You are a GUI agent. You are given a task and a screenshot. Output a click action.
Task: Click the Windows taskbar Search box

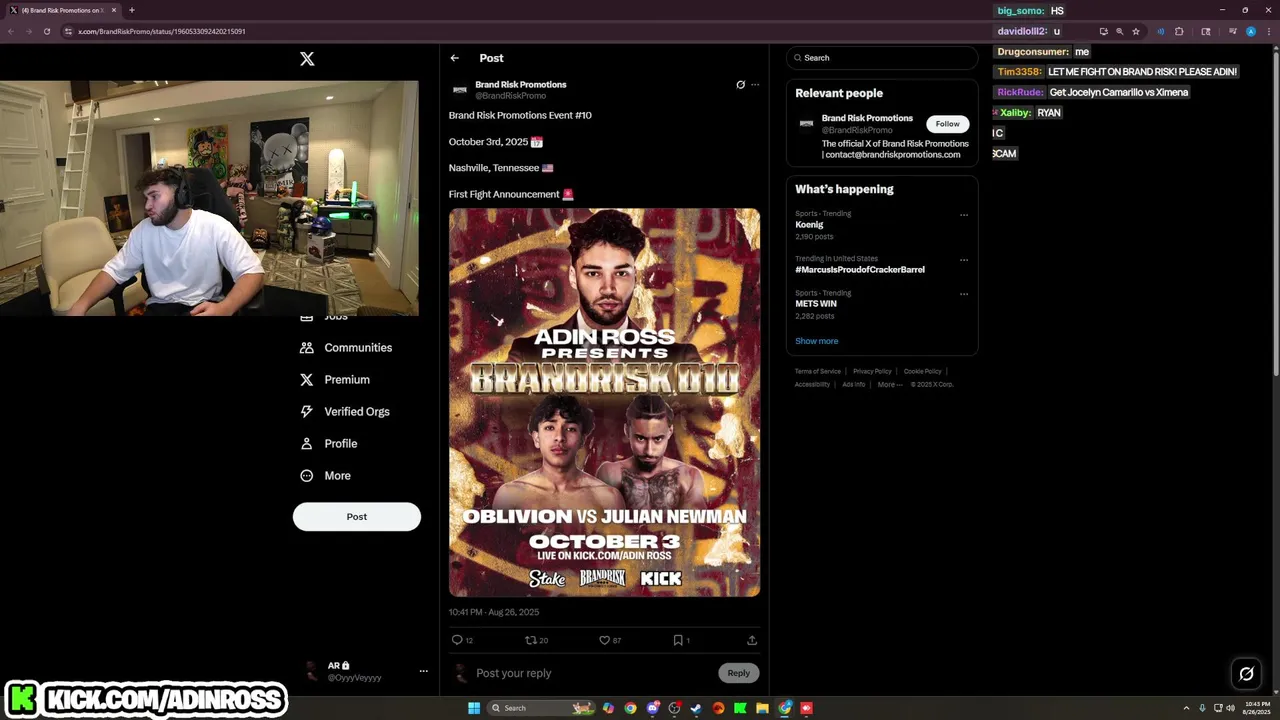click(x=541, y=708)
